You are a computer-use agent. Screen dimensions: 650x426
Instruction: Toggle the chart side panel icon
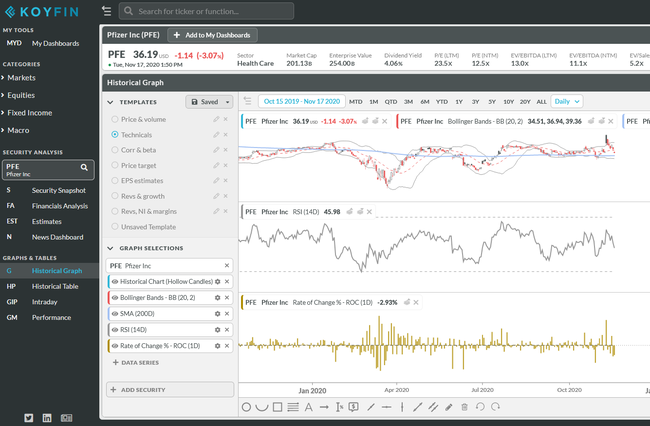coord(247,101)
